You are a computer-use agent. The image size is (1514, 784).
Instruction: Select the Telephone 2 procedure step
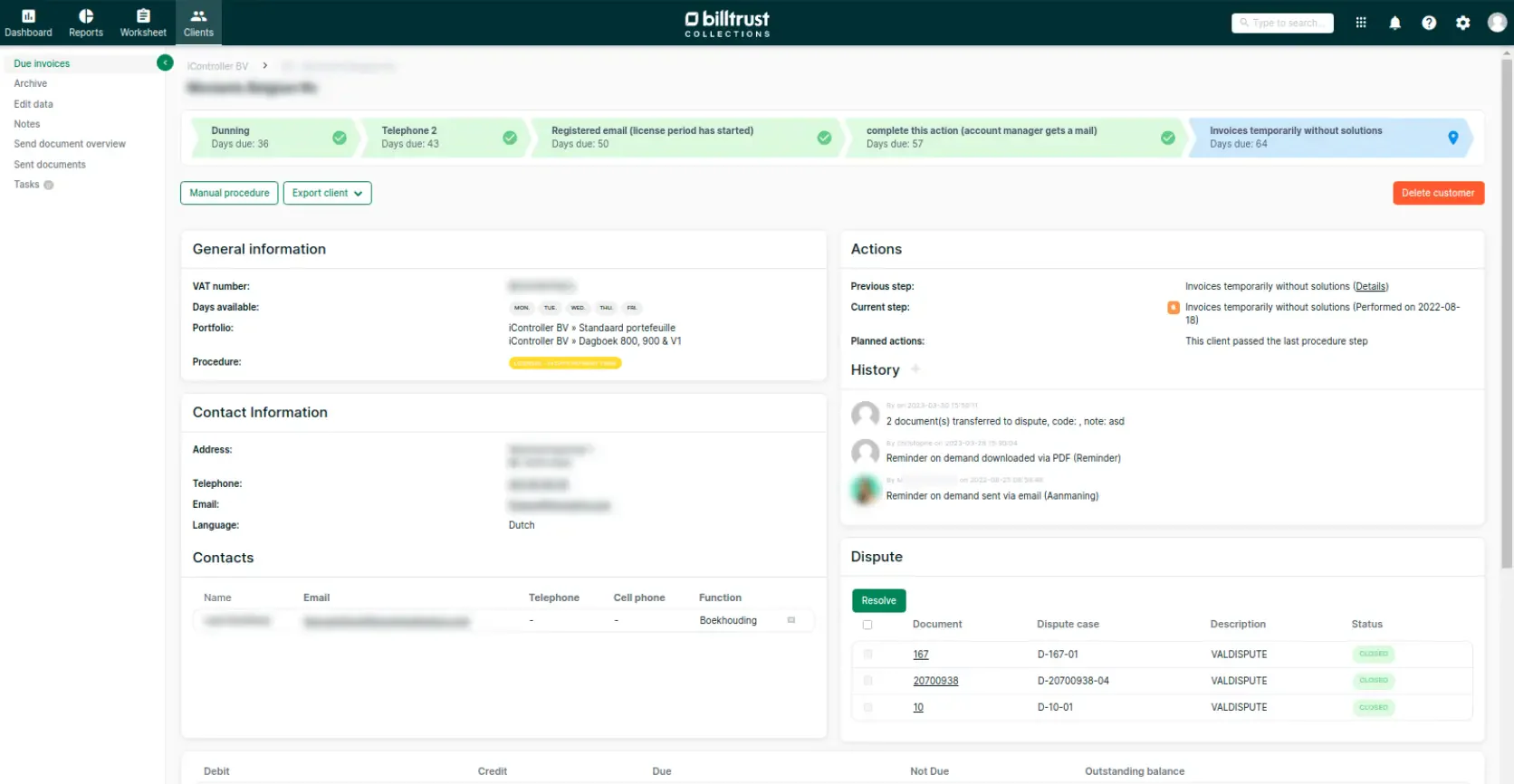[444, 138]
